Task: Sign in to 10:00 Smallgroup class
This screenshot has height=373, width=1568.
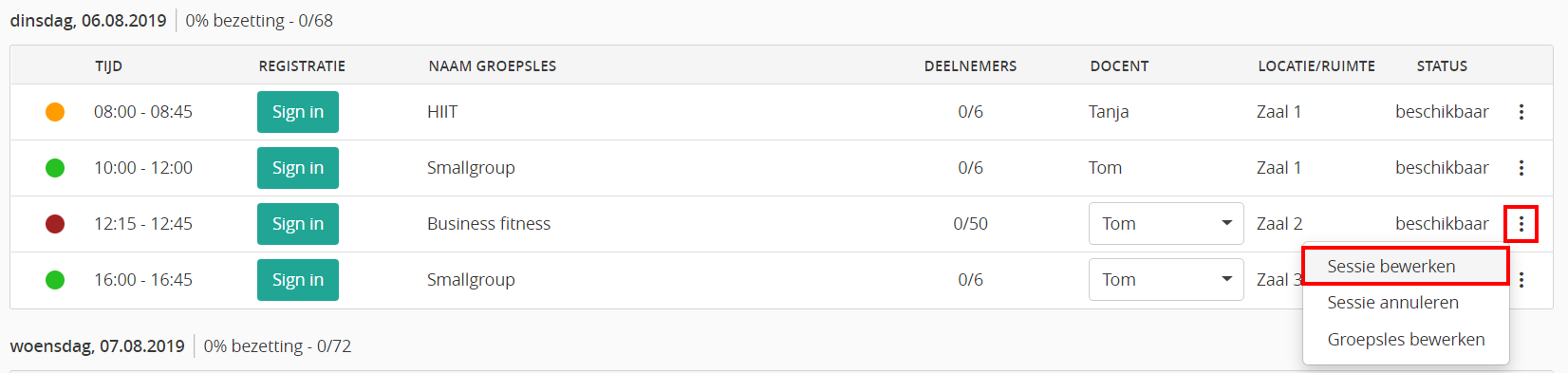Action: pos(298,168)
